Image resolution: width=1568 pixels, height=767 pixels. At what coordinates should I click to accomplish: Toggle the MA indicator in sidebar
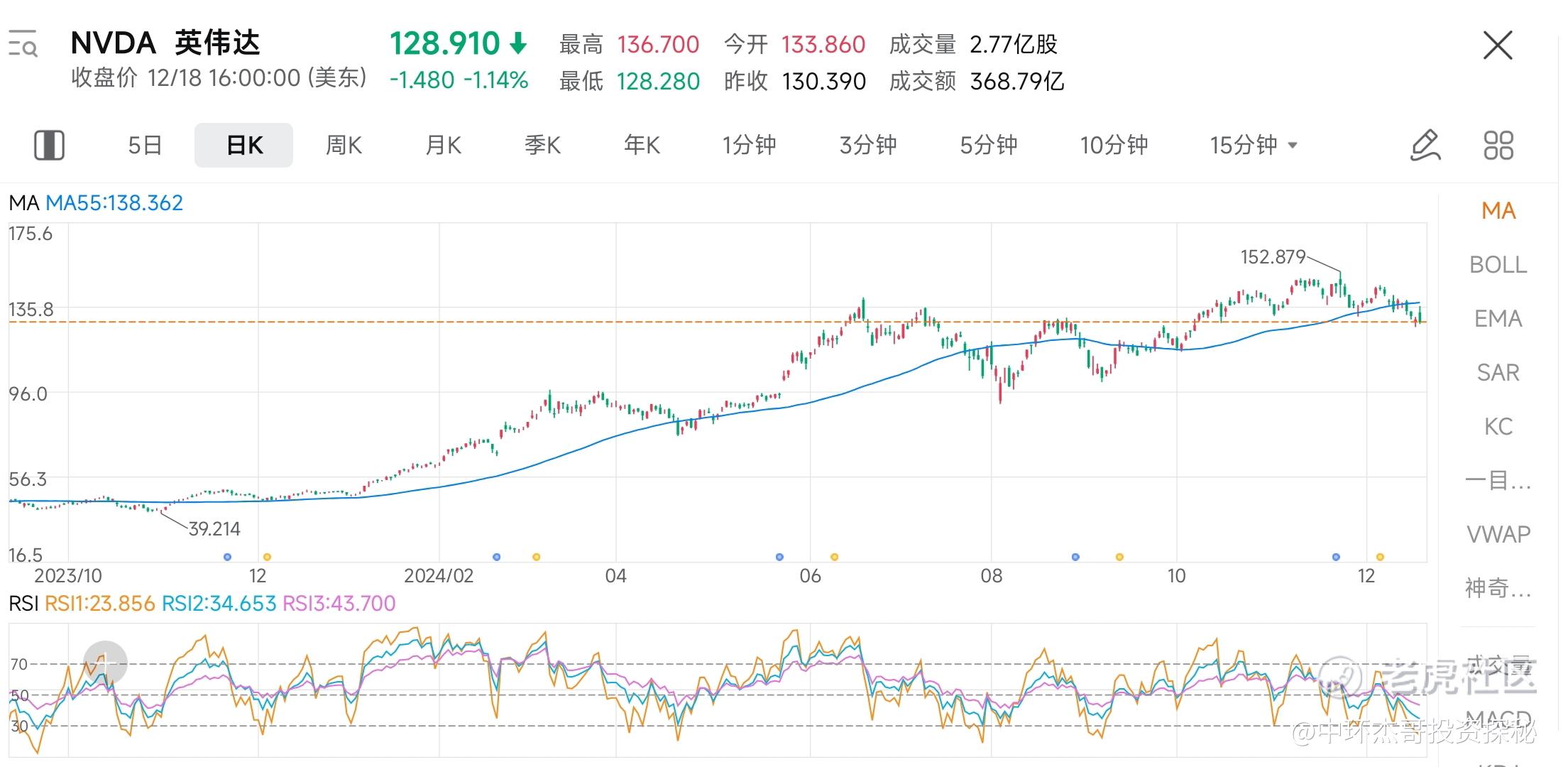point(1498,210)
